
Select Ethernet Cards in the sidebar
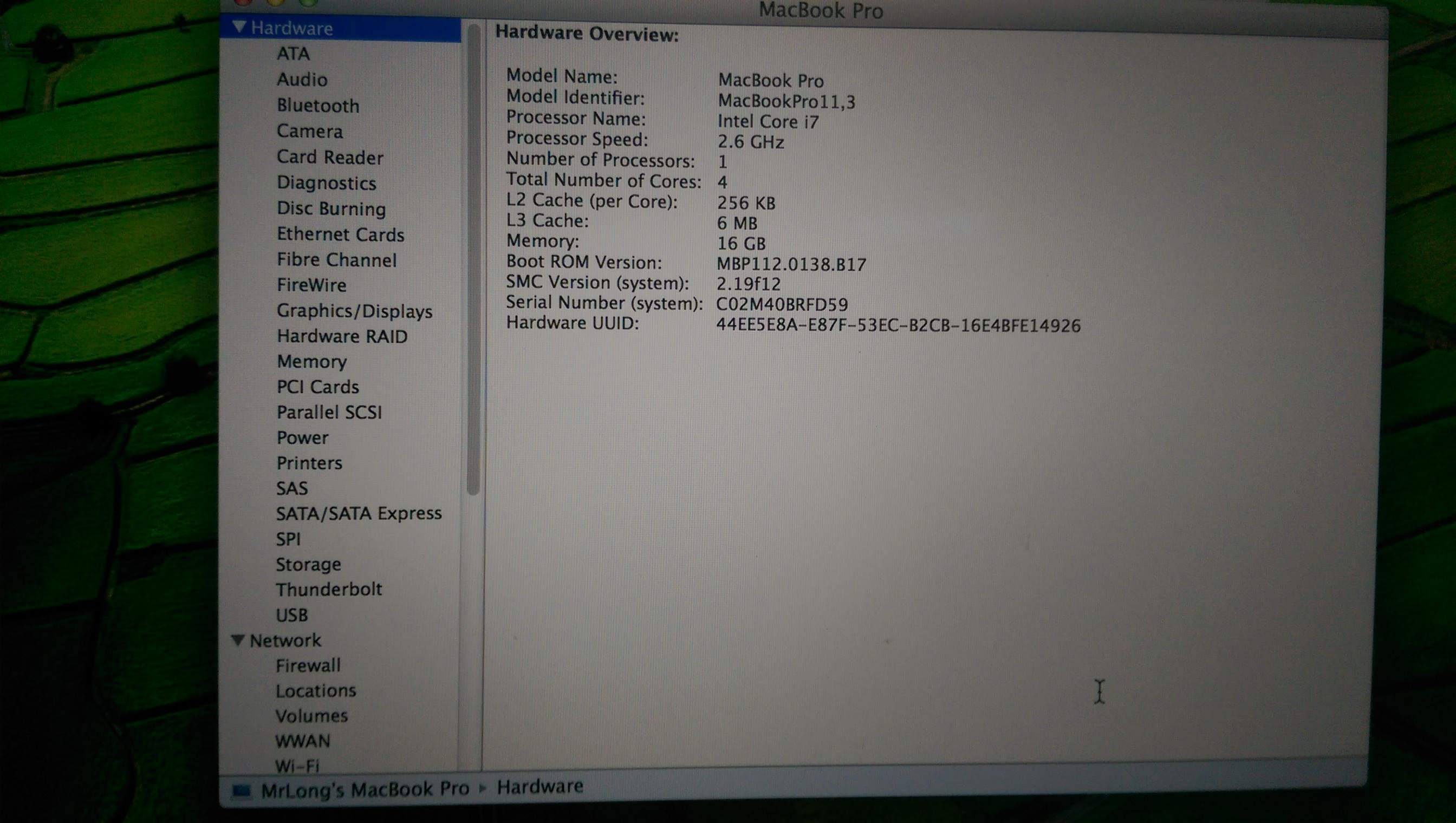click(340, 234)
